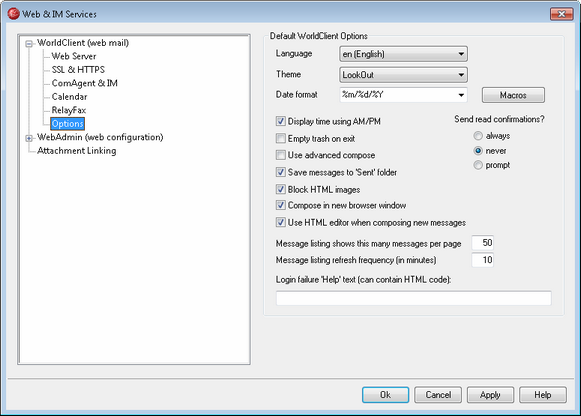Choose the 'prompt' read confirmation option
The width and height of the screenshot is (581, 416).
click(478, 165)
